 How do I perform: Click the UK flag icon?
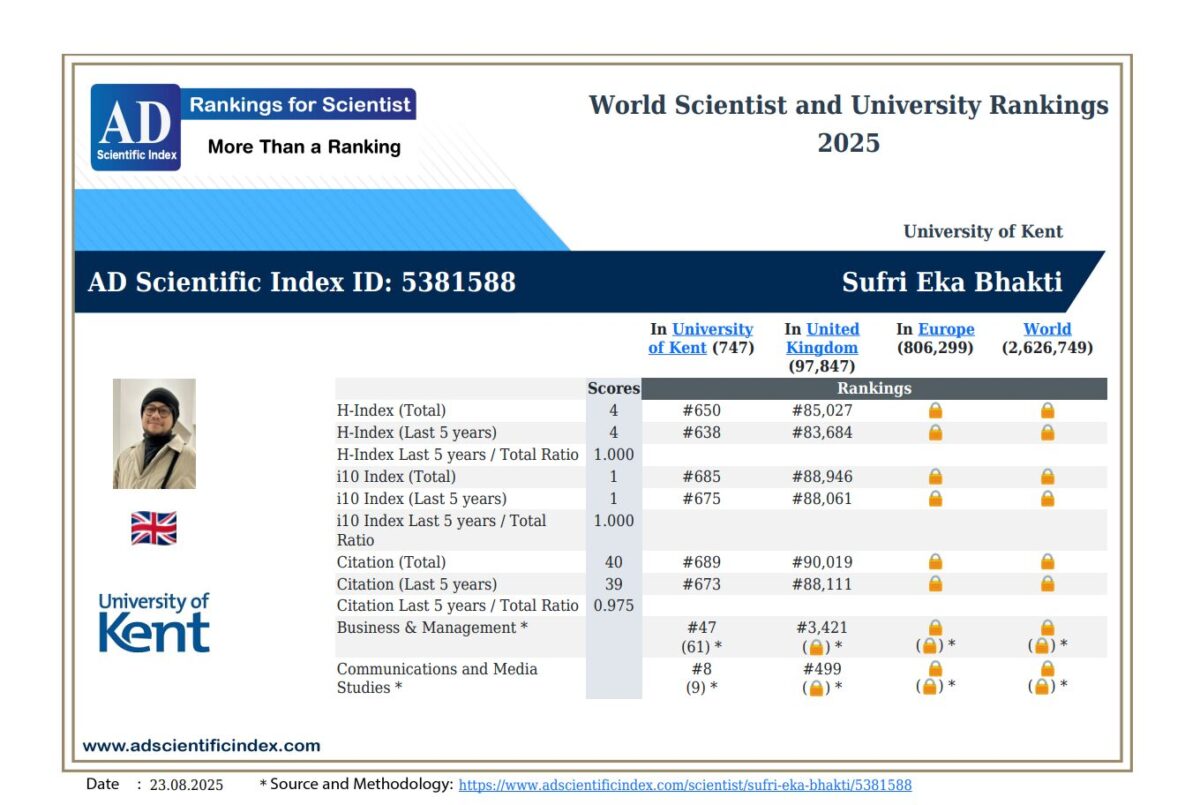(153, 528)
